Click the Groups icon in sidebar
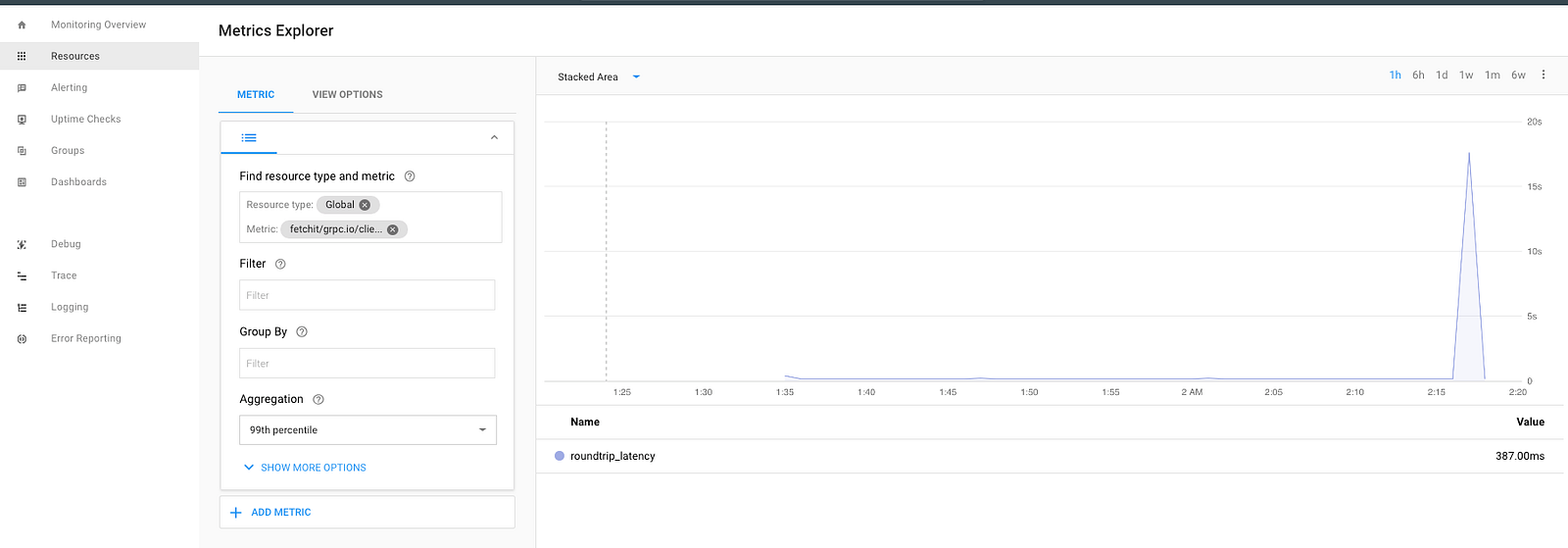The image size is (1568, 548). [x=22, y=150]
